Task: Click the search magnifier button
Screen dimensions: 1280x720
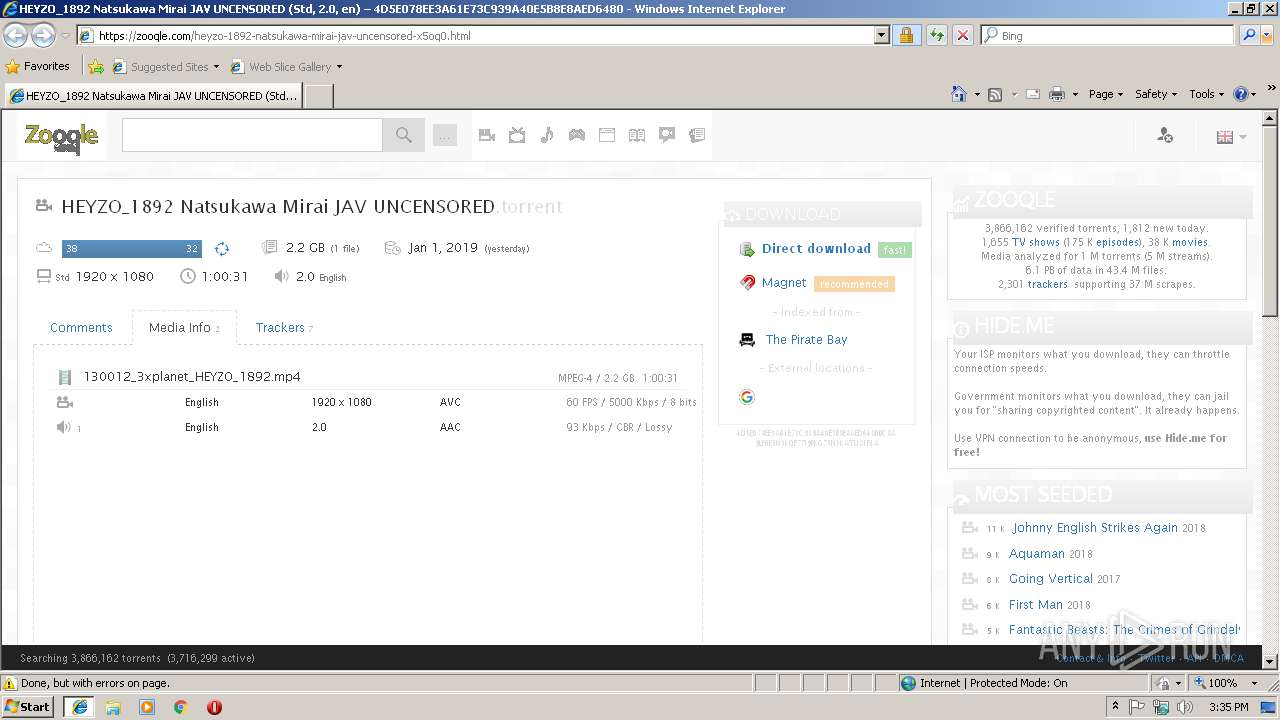Action: coord(404,135)
